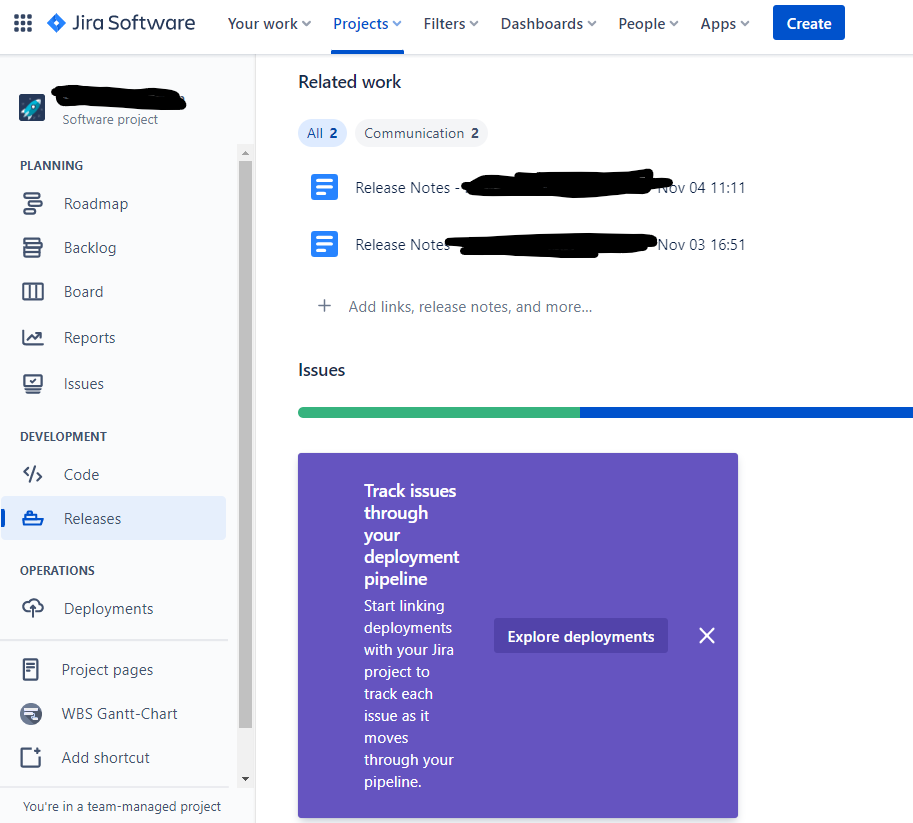Go to WBS Gantt-Chart in the sidebar
This screenshot has height=823, width=913.
coord(114,713)
